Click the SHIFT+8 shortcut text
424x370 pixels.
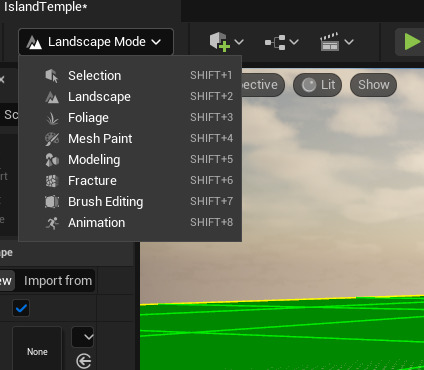[x=211, y=222]
